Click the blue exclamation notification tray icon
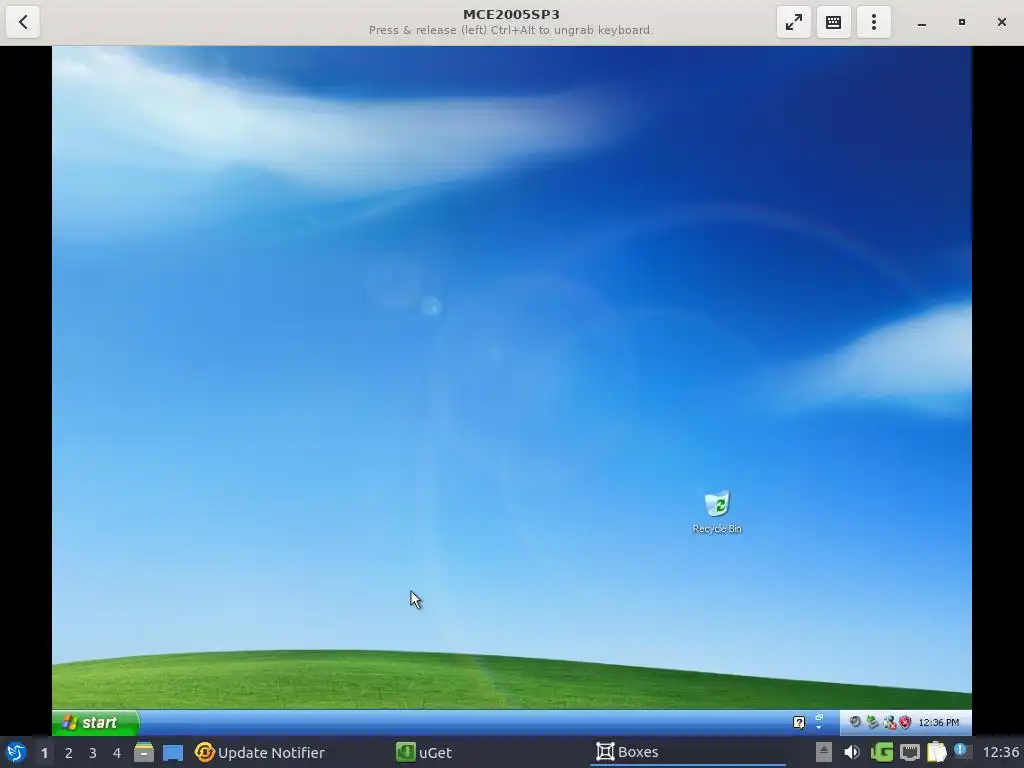This screenshot has width=1024, height=768. (963, 751)
